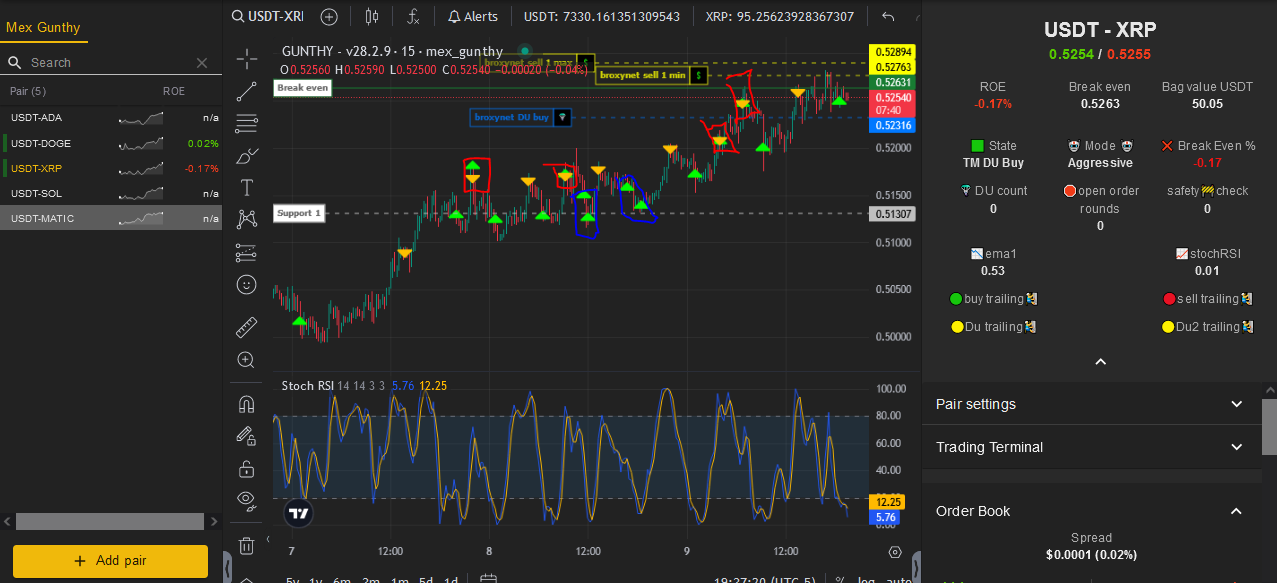Clear the pair search with X icon
Image resolution: width=1277 pixels, height=583 pixels.
[x=202, y=62]
